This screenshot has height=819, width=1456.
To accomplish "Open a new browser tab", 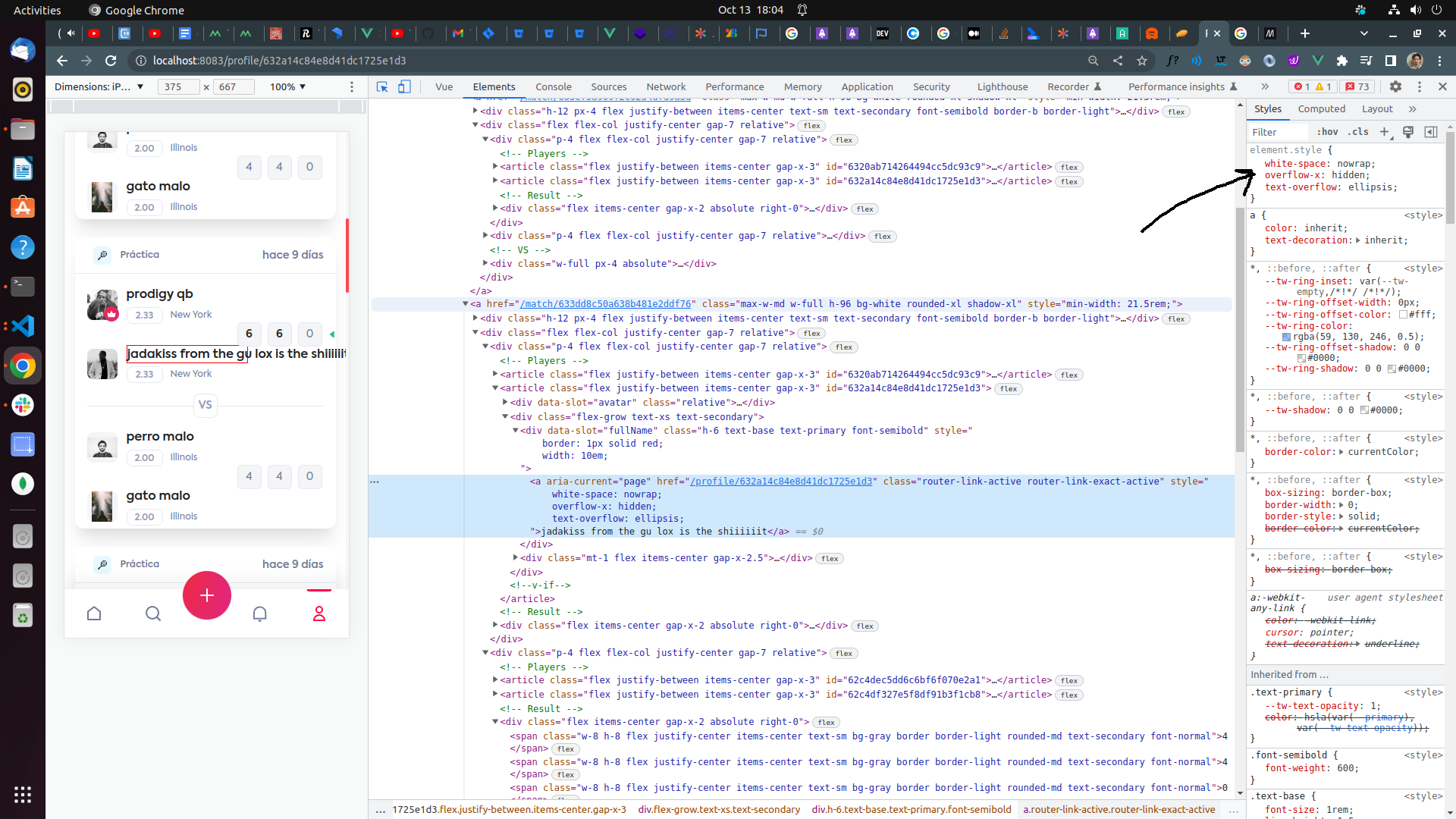I will pyautogui.click(x=1305, y=33).
